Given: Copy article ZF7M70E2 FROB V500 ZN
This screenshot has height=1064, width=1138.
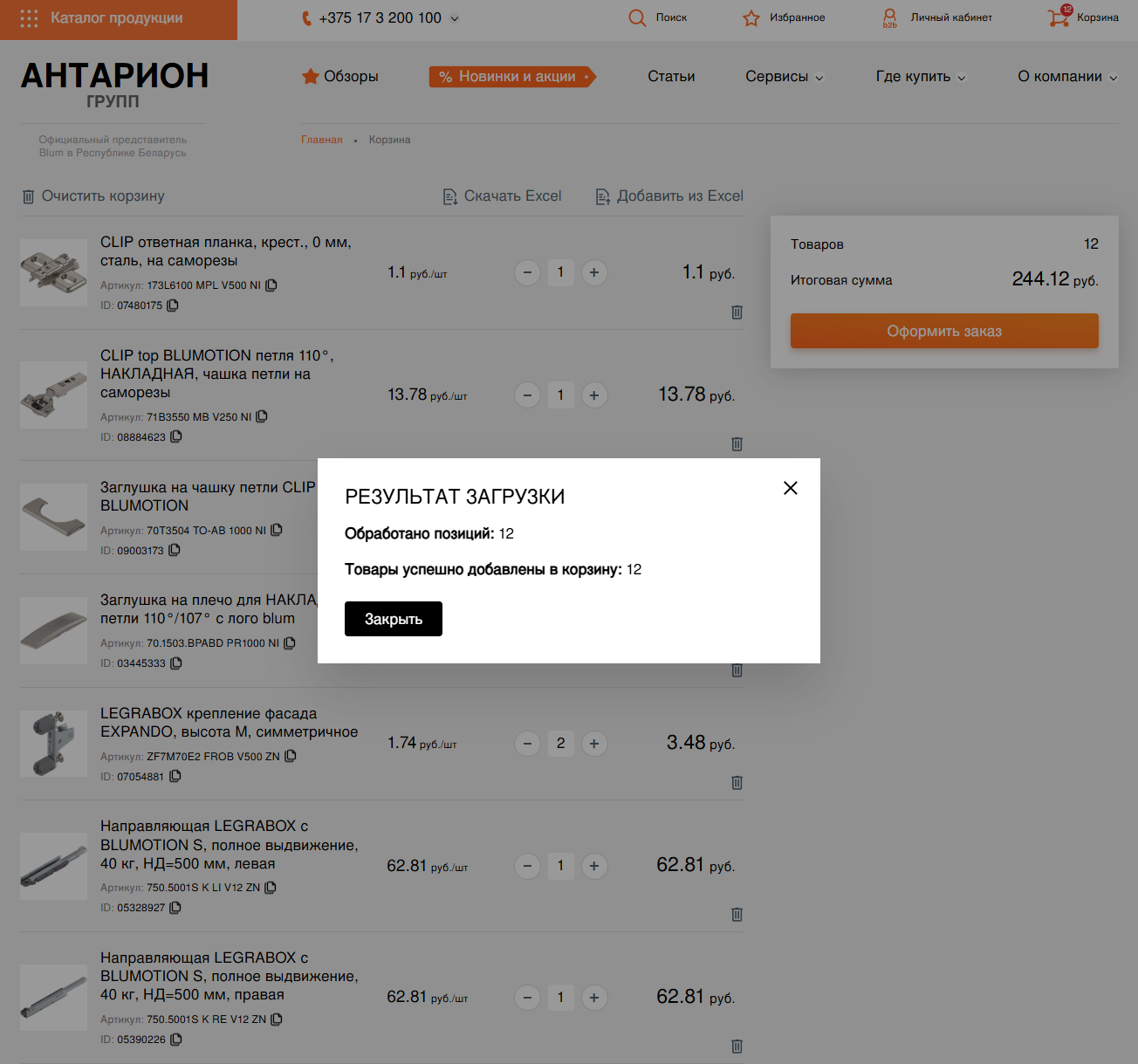Looking at the screenshot, I should 291,756.
